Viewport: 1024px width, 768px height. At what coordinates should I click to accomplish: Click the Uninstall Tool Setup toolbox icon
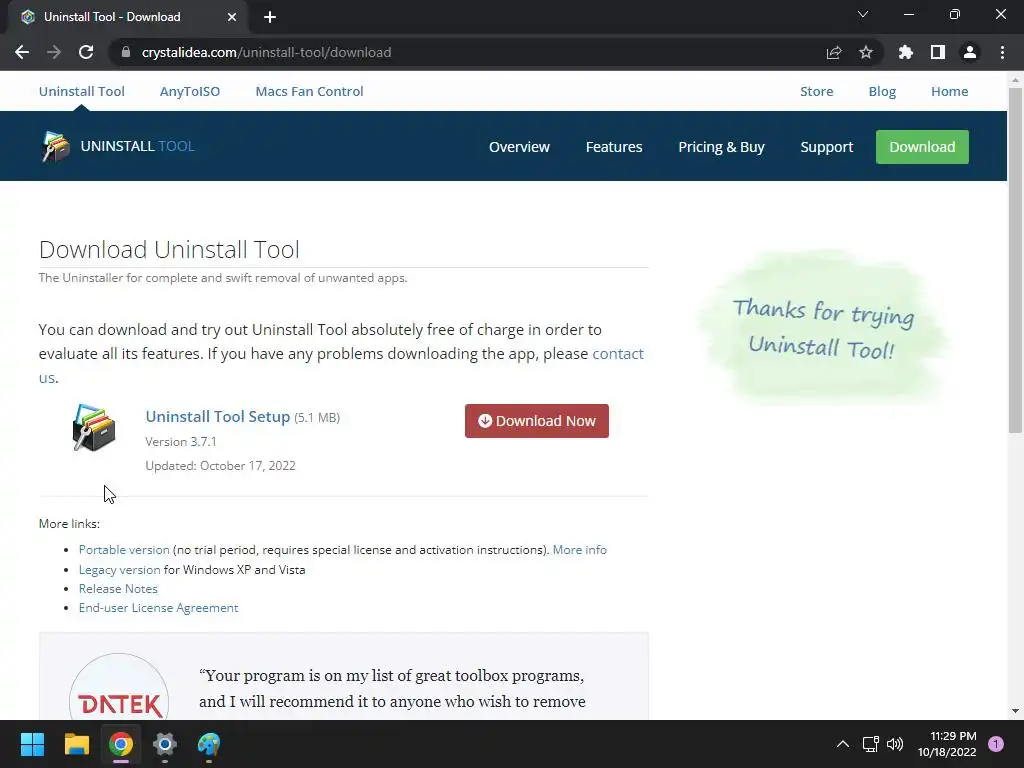tap(94, 428)
